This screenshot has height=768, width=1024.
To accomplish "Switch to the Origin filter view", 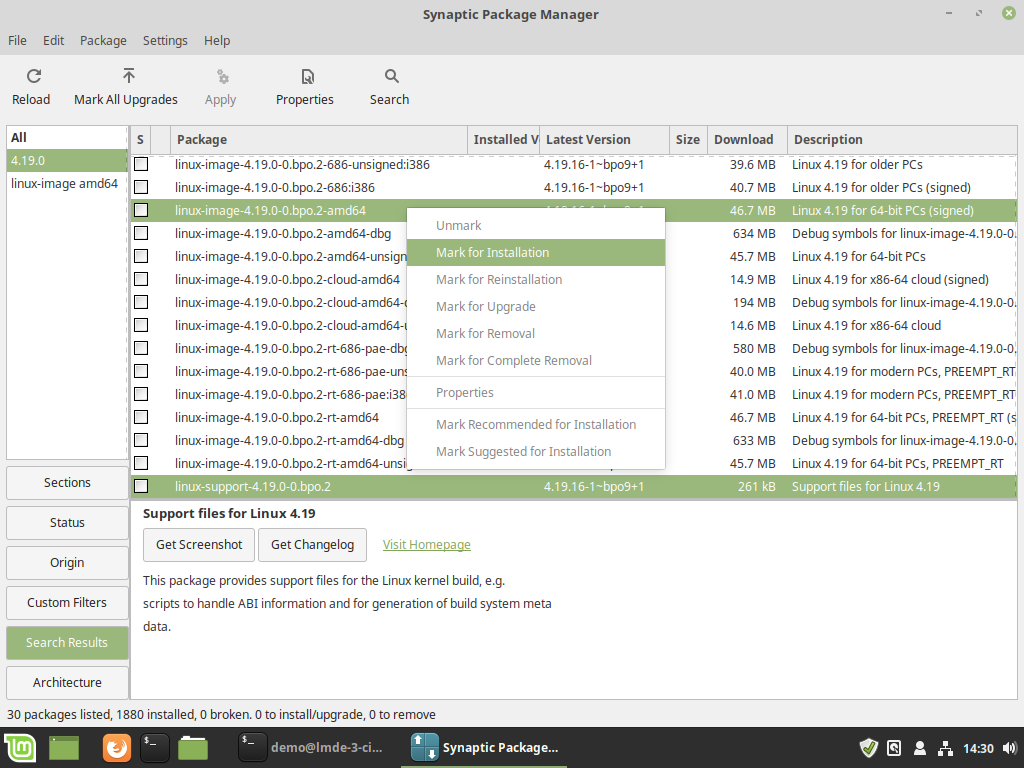I will point(67,562).
